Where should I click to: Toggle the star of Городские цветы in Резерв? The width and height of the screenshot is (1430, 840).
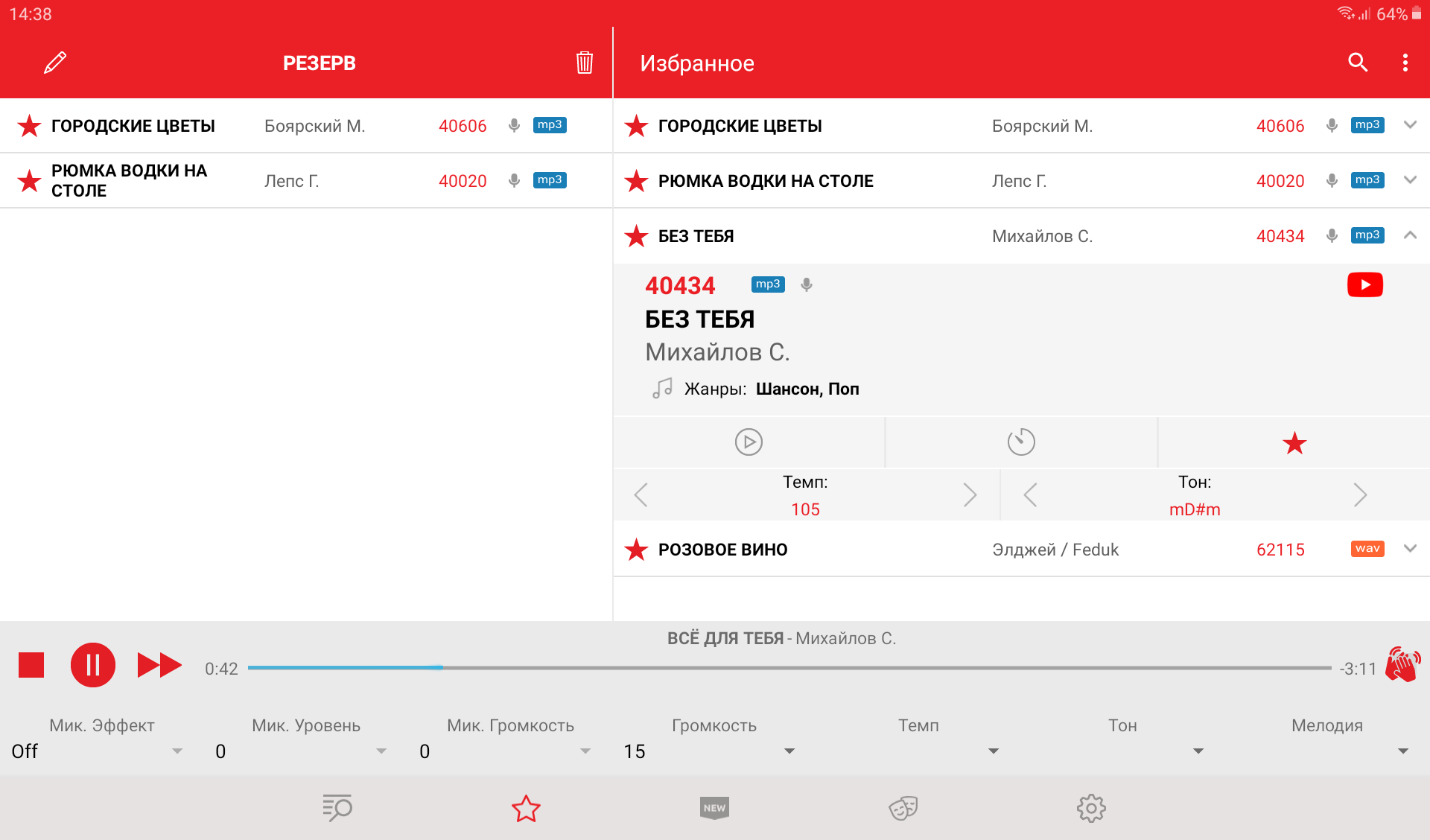tap(29, 126)
